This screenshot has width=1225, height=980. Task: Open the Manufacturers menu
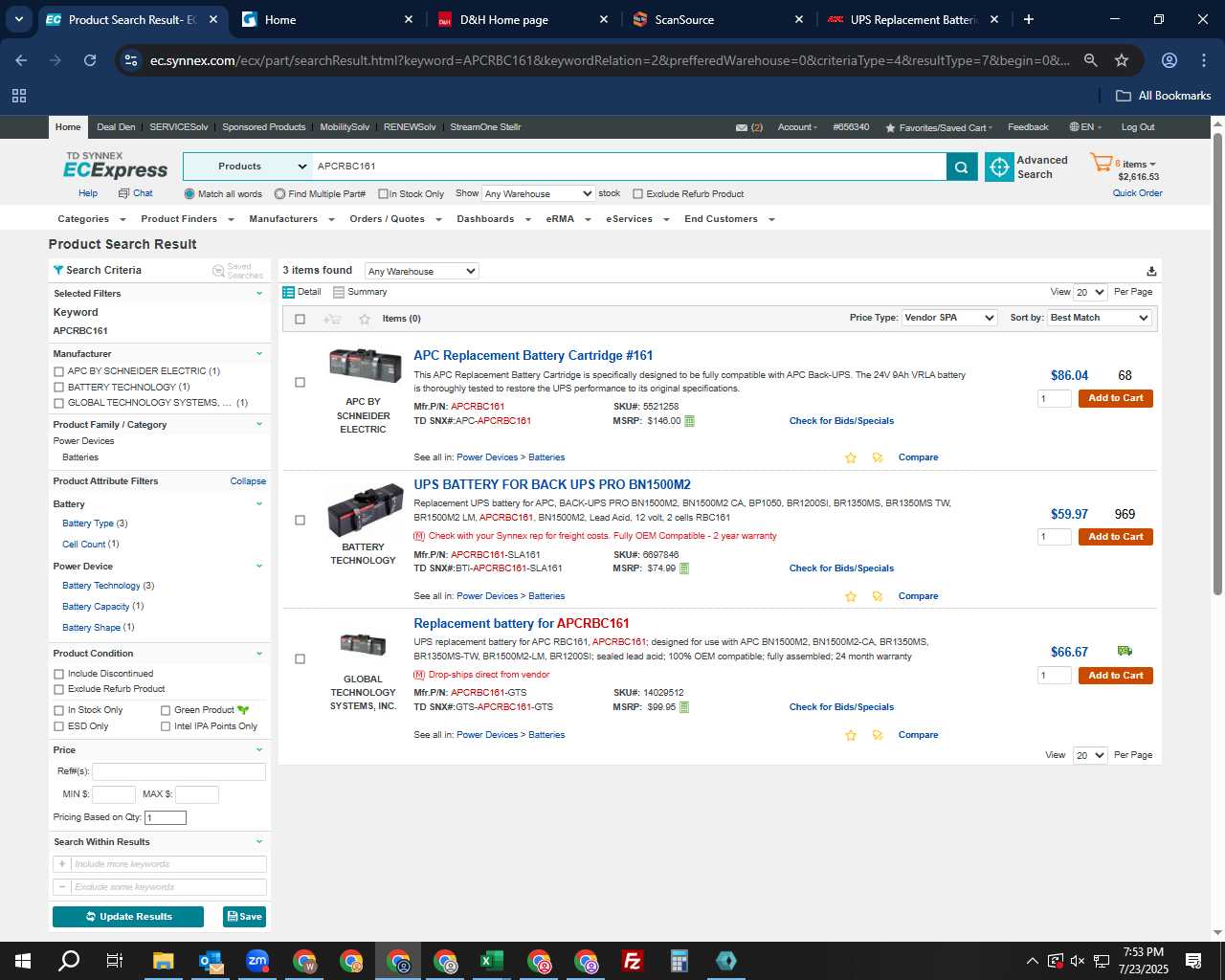[x=292, y=219]
